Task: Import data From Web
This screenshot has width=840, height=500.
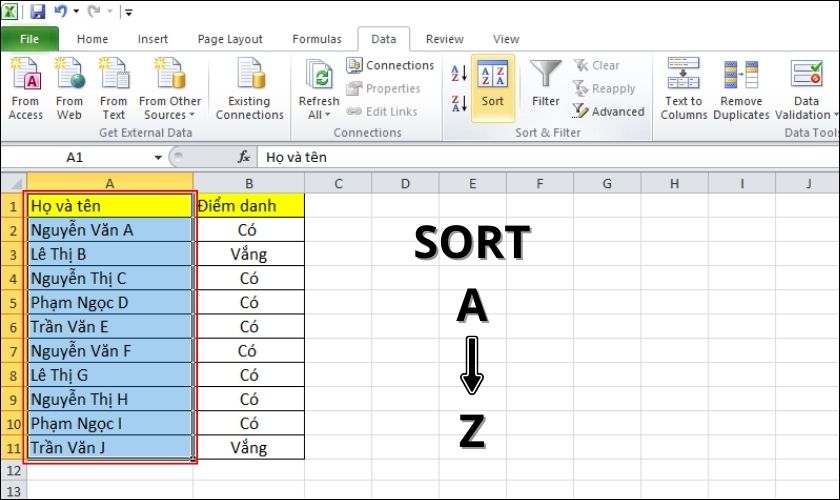Action: pyautogui.click(x=69, y=88)
